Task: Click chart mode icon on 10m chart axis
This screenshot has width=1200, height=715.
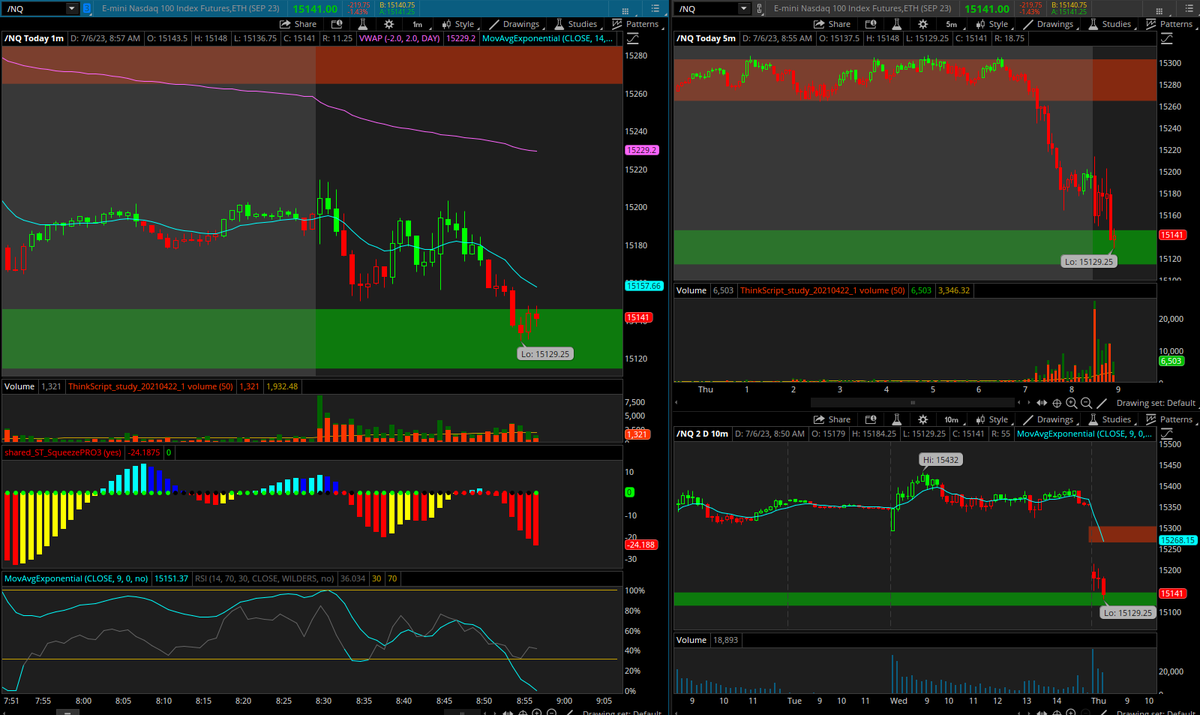Action: [x=1169, y=434]
